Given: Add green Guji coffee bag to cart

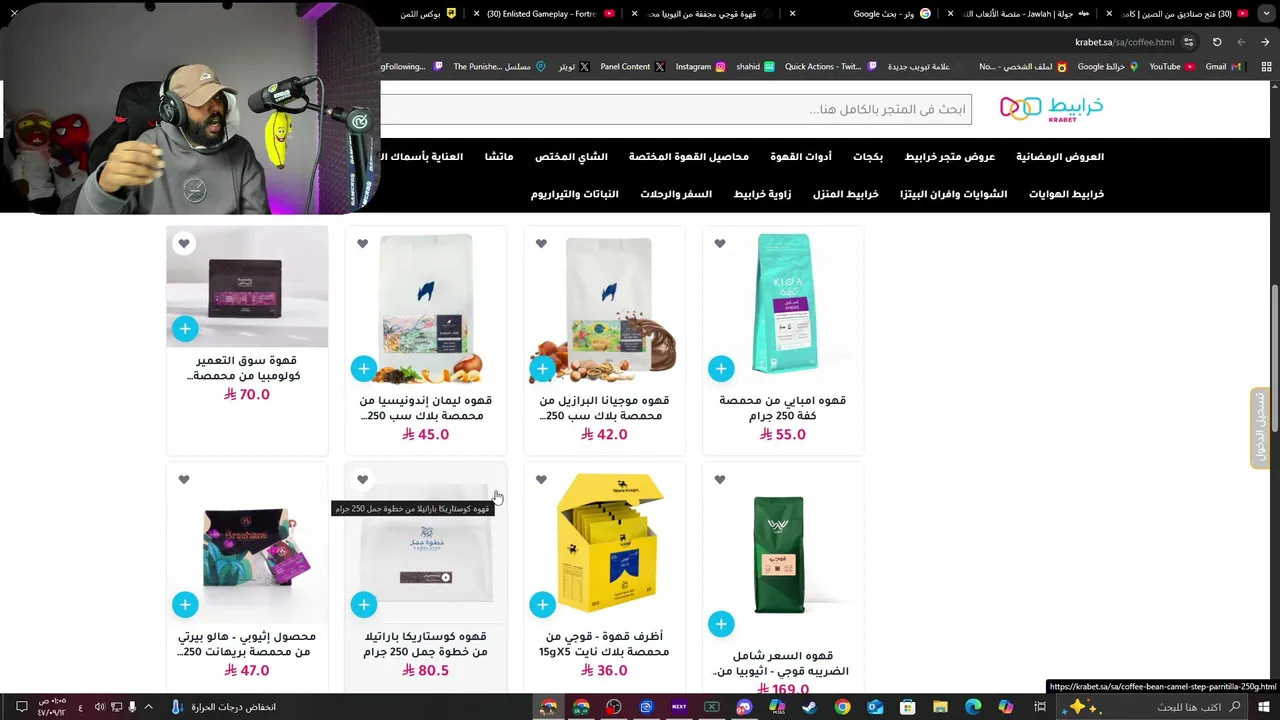Looking at the screenshot, I should [721, 625].
